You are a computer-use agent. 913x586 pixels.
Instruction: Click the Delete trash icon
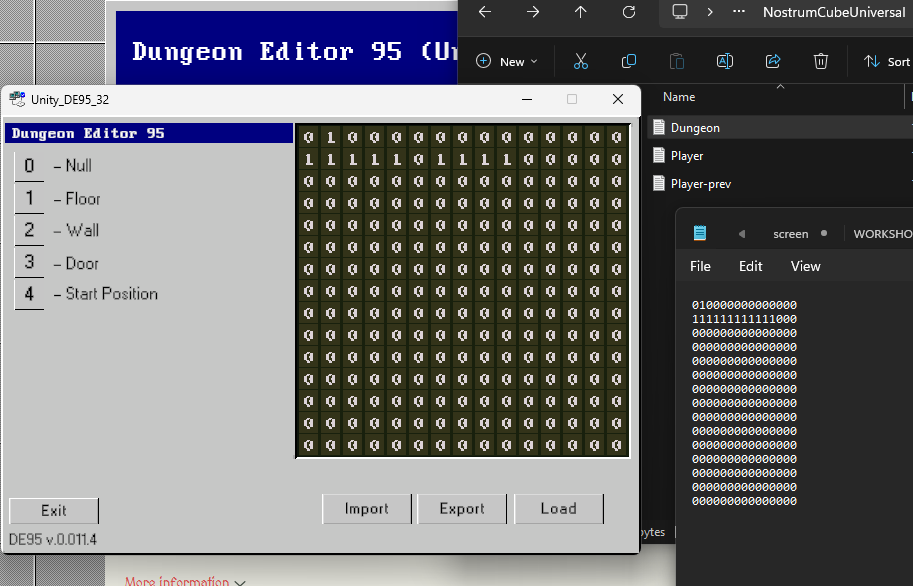[821, 61]
